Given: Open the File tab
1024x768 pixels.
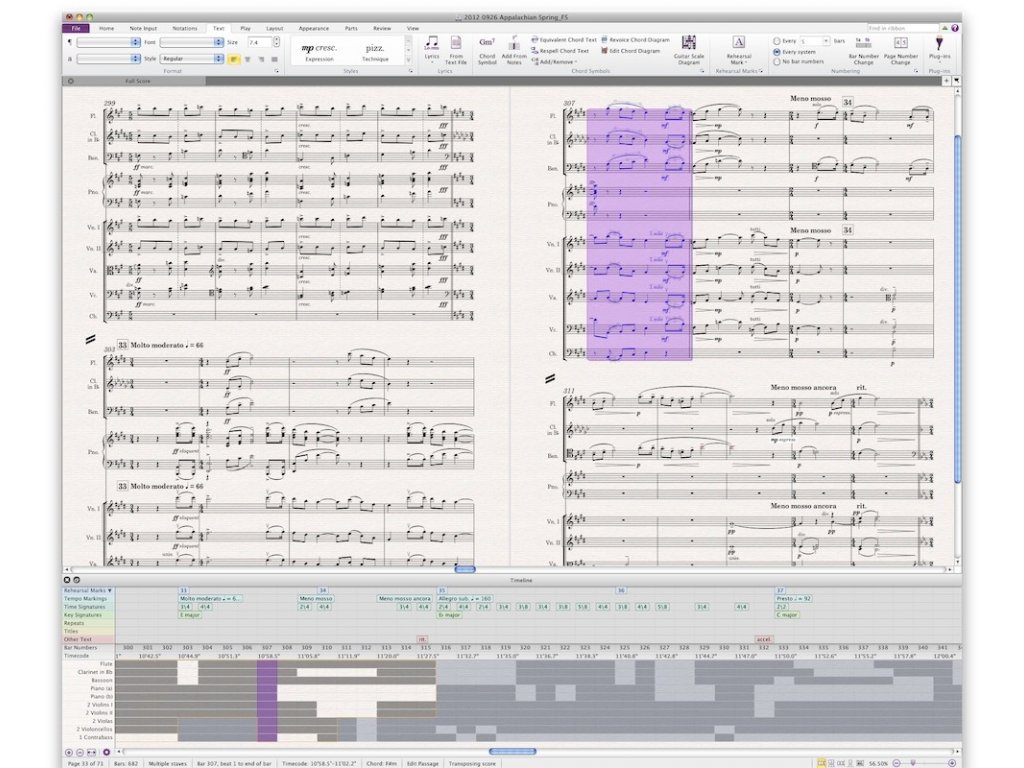Looking at the screenshot, I should pos(76,28).
